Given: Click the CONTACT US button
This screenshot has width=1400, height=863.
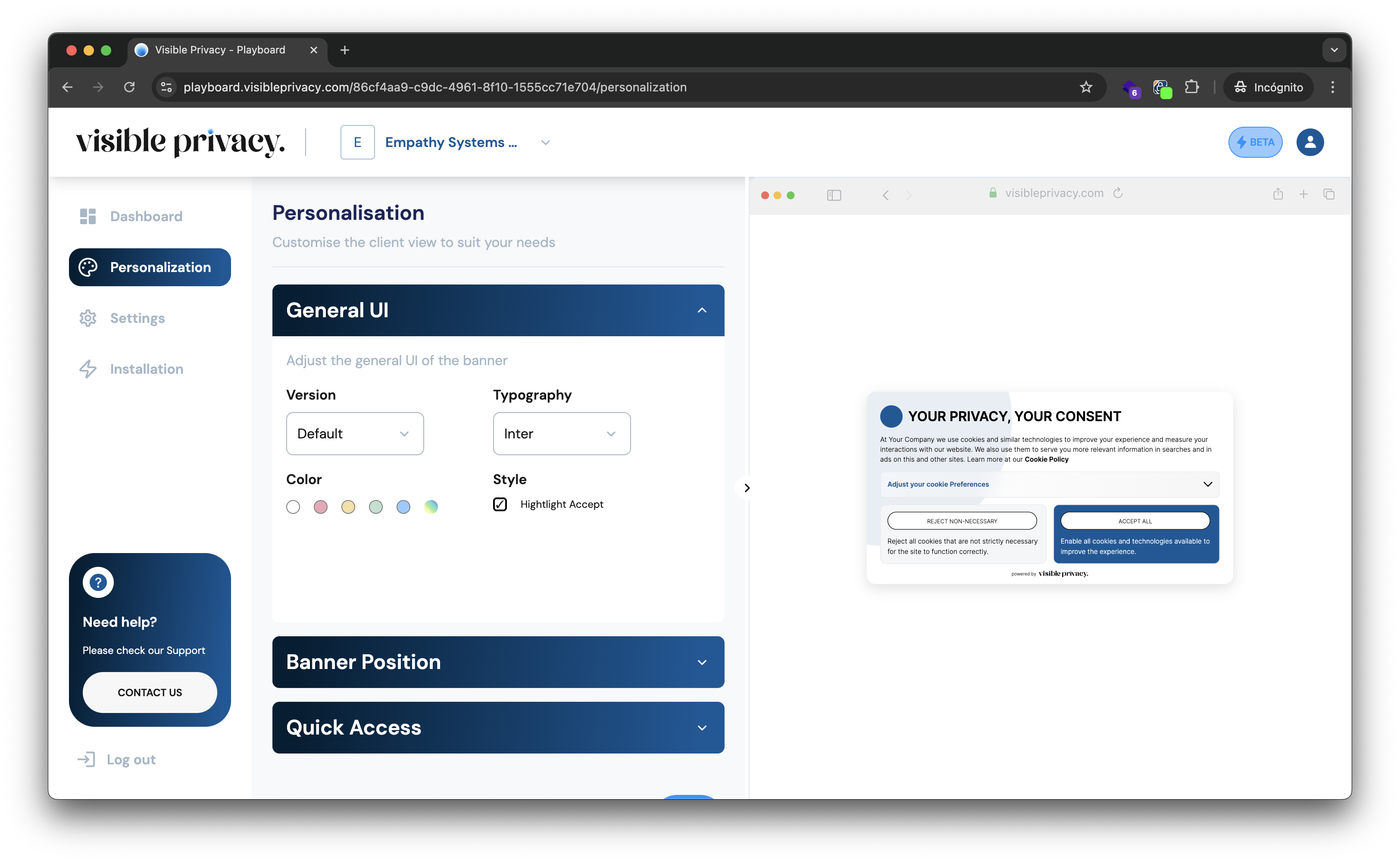Looking at the screenshot, I should coord(149,692).
